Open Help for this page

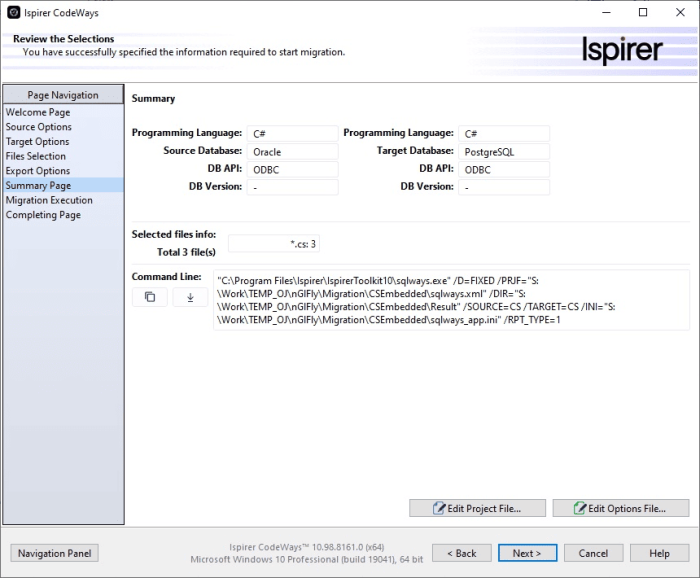(659, 553)
